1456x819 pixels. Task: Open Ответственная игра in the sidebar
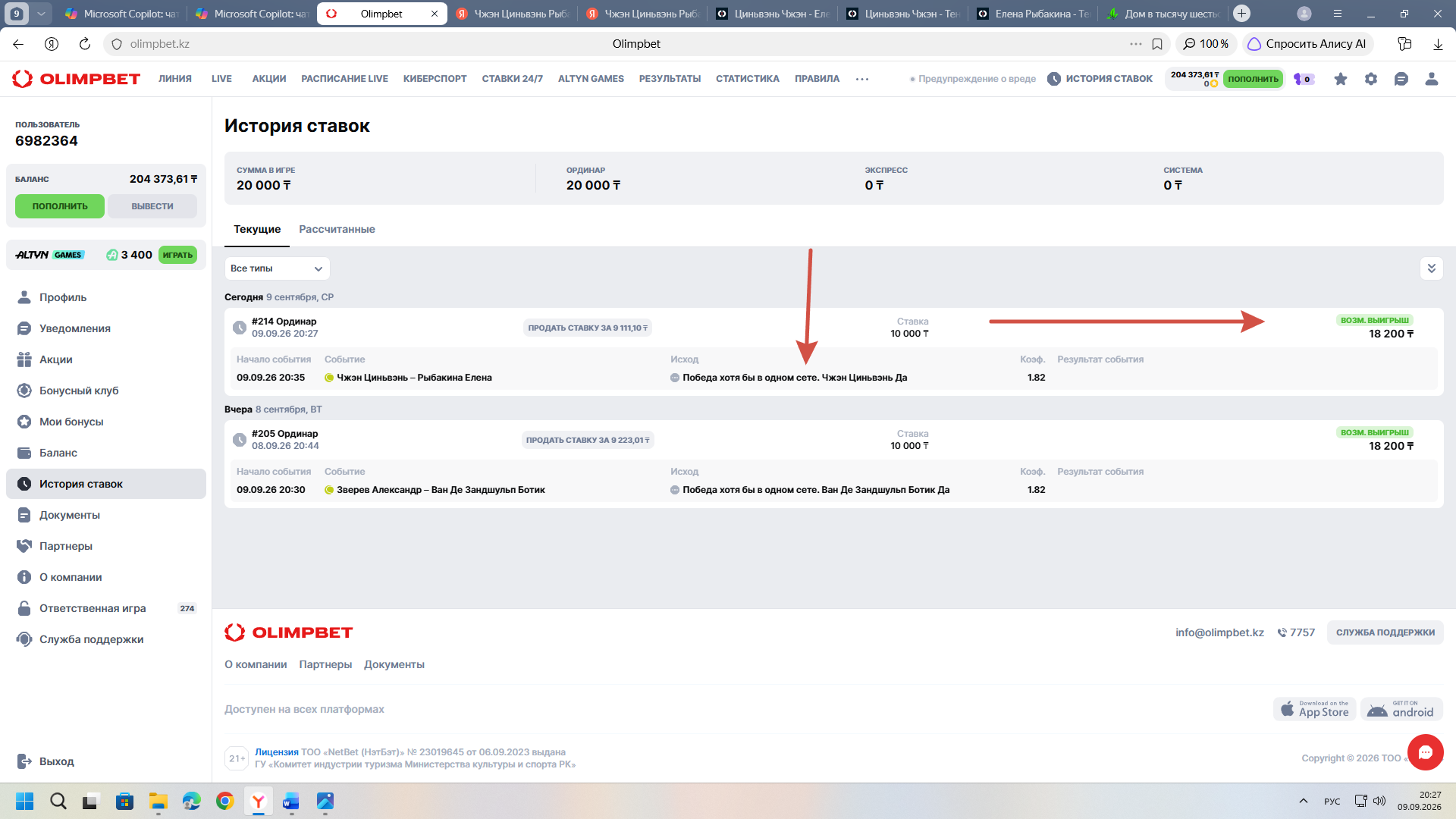click(x=106, y=608)
